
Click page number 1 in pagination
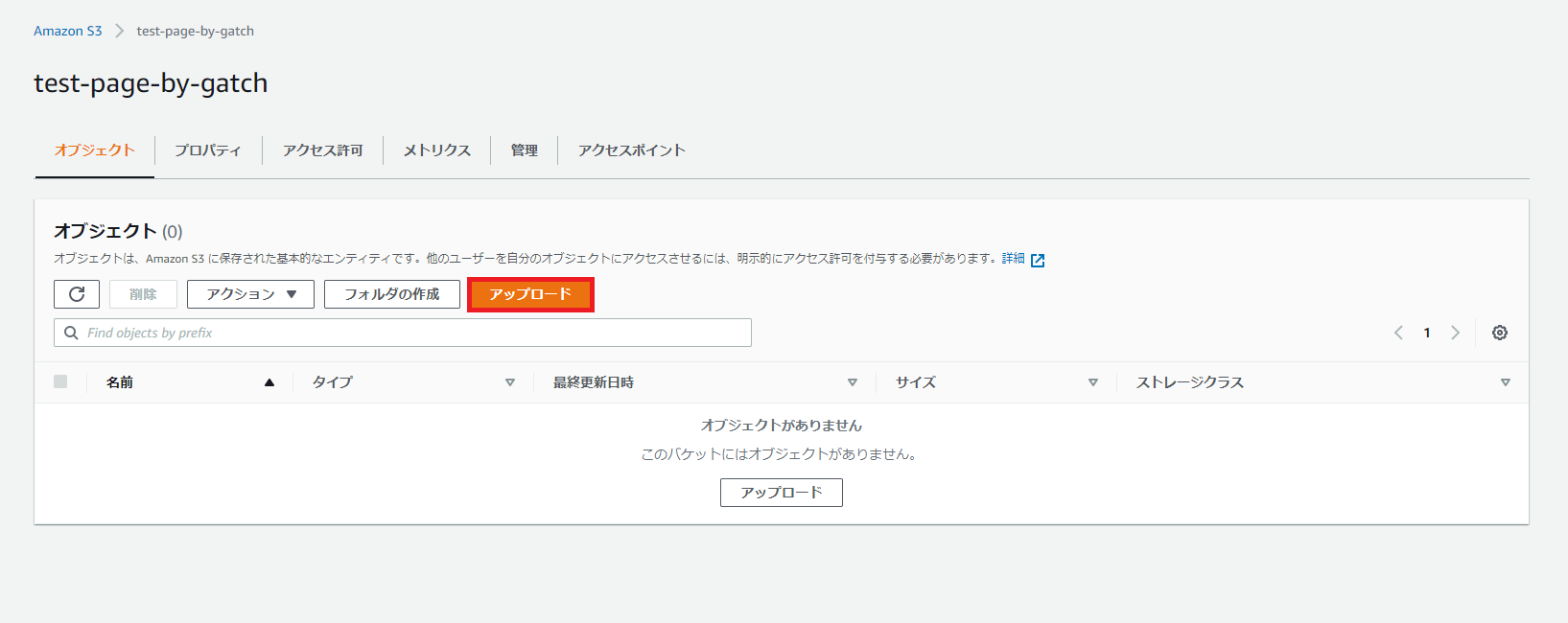1427,333
